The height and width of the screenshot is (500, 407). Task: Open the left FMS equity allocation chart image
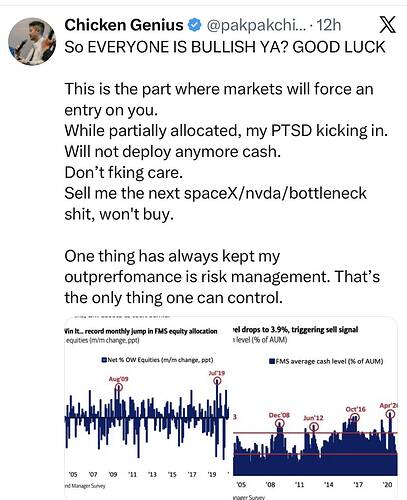click(147, 408)
